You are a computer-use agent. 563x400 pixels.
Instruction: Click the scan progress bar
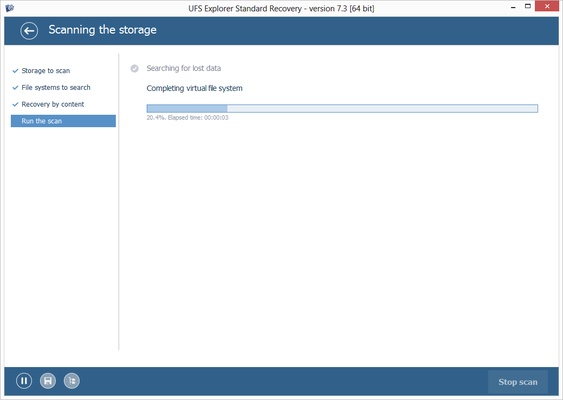pos(342,108)
